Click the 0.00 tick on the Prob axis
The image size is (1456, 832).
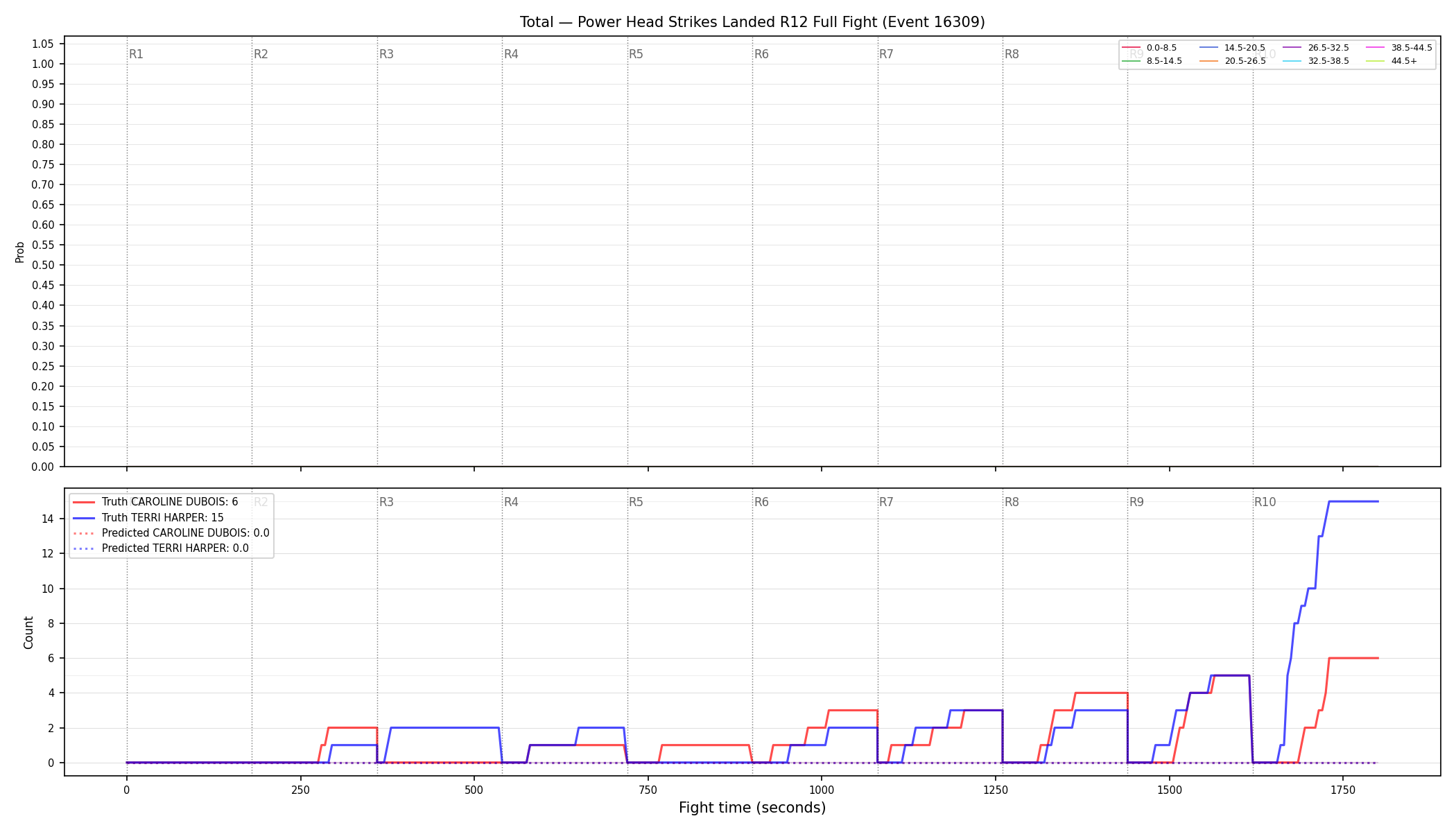coord(43,467)
